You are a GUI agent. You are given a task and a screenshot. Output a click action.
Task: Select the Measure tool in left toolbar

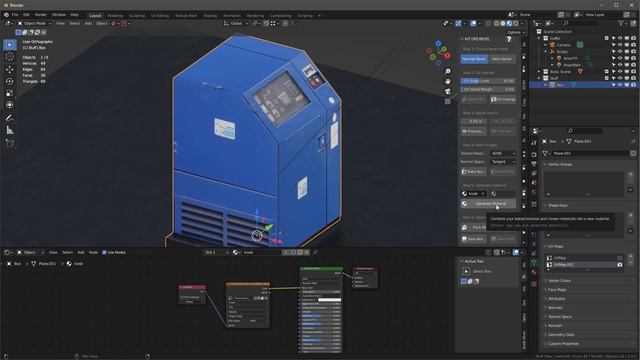9,131
